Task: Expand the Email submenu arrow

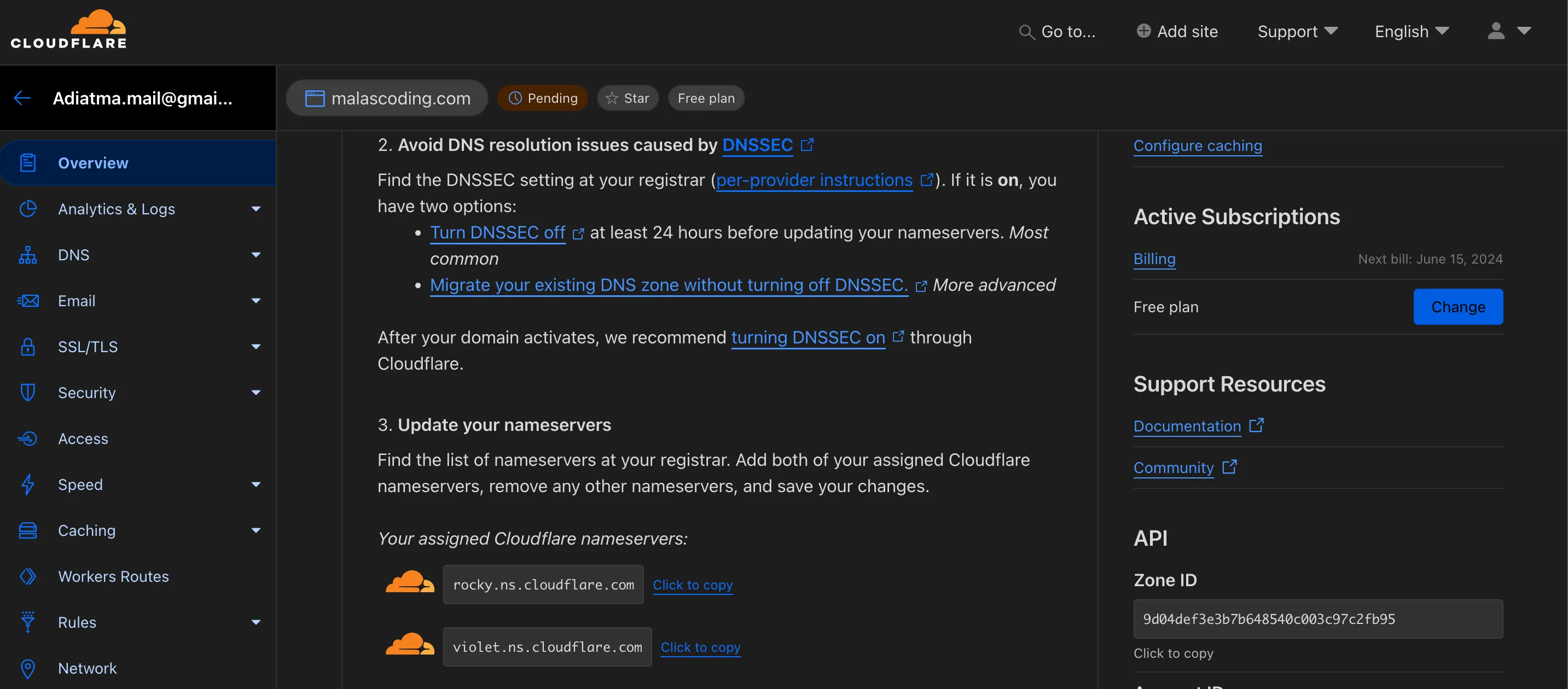Action: pos(256,300)
